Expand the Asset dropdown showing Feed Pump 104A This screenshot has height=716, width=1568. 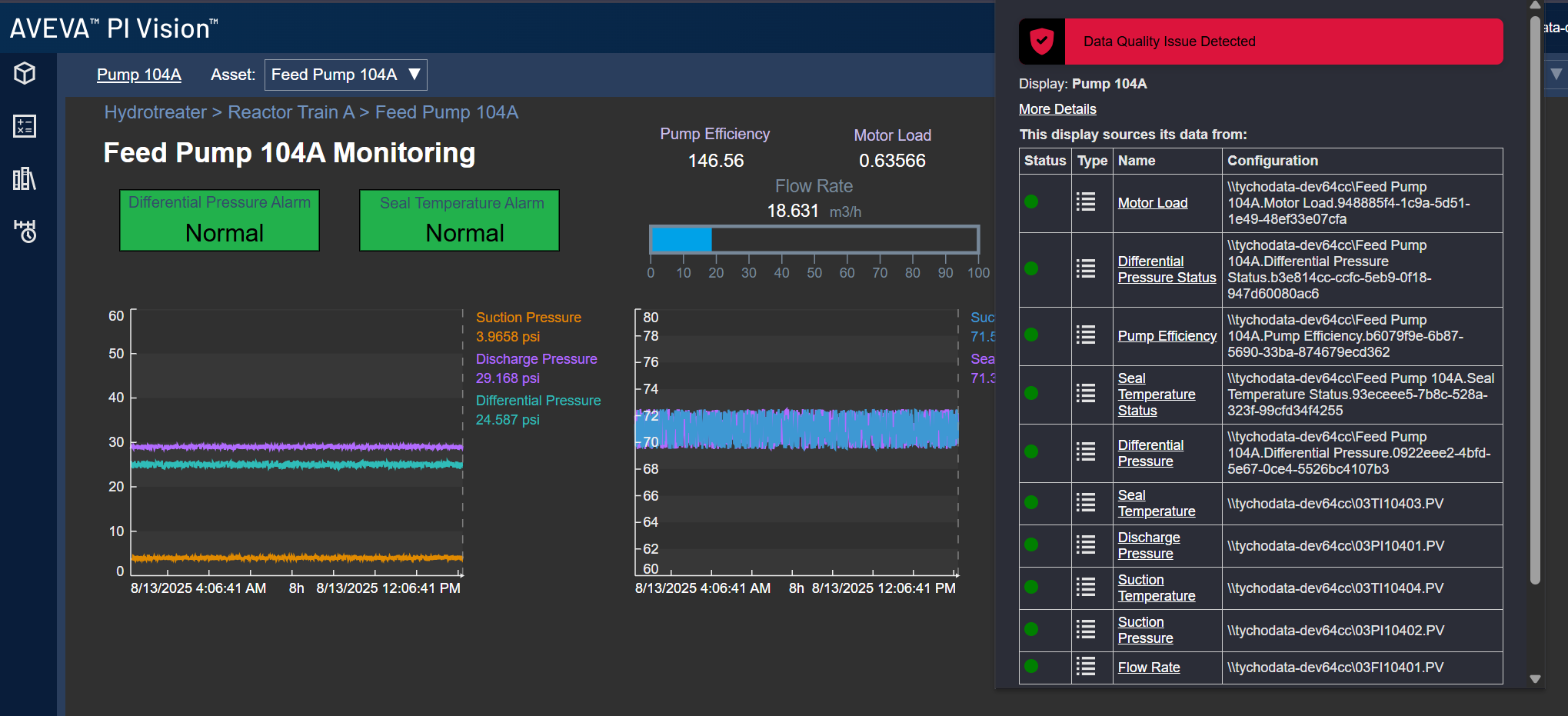345,75
